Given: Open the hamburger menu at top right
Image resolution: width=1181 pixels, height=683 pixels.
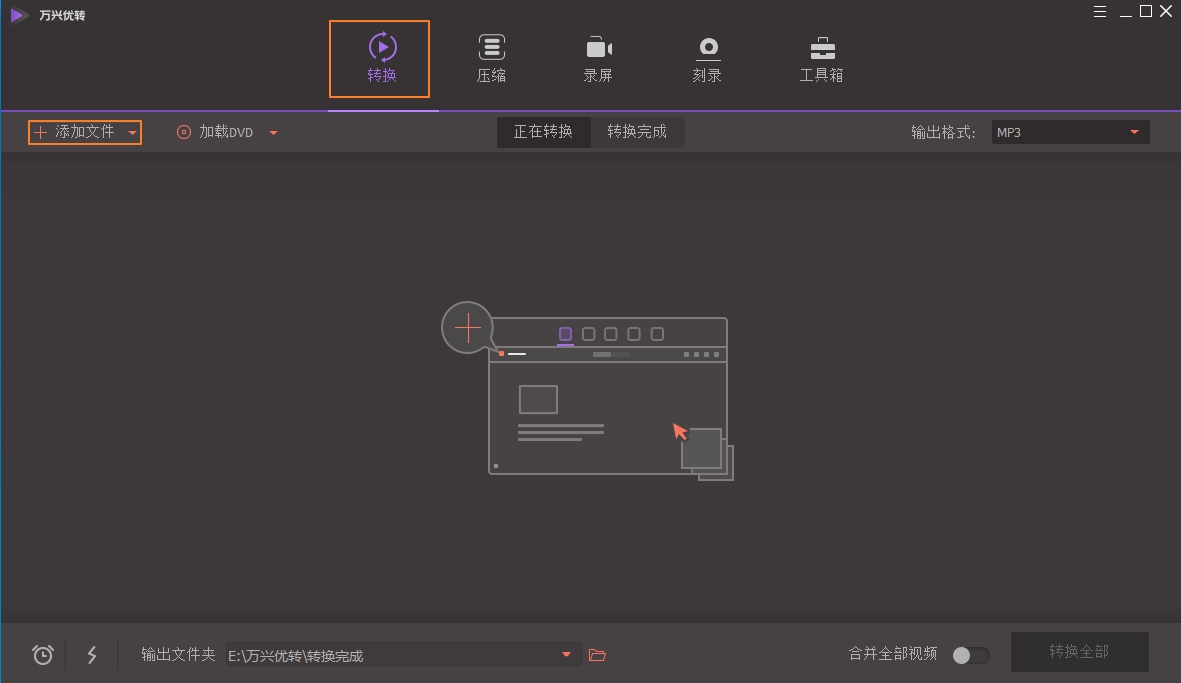Looking at the screenshot, I should (x=1099, y=11).
